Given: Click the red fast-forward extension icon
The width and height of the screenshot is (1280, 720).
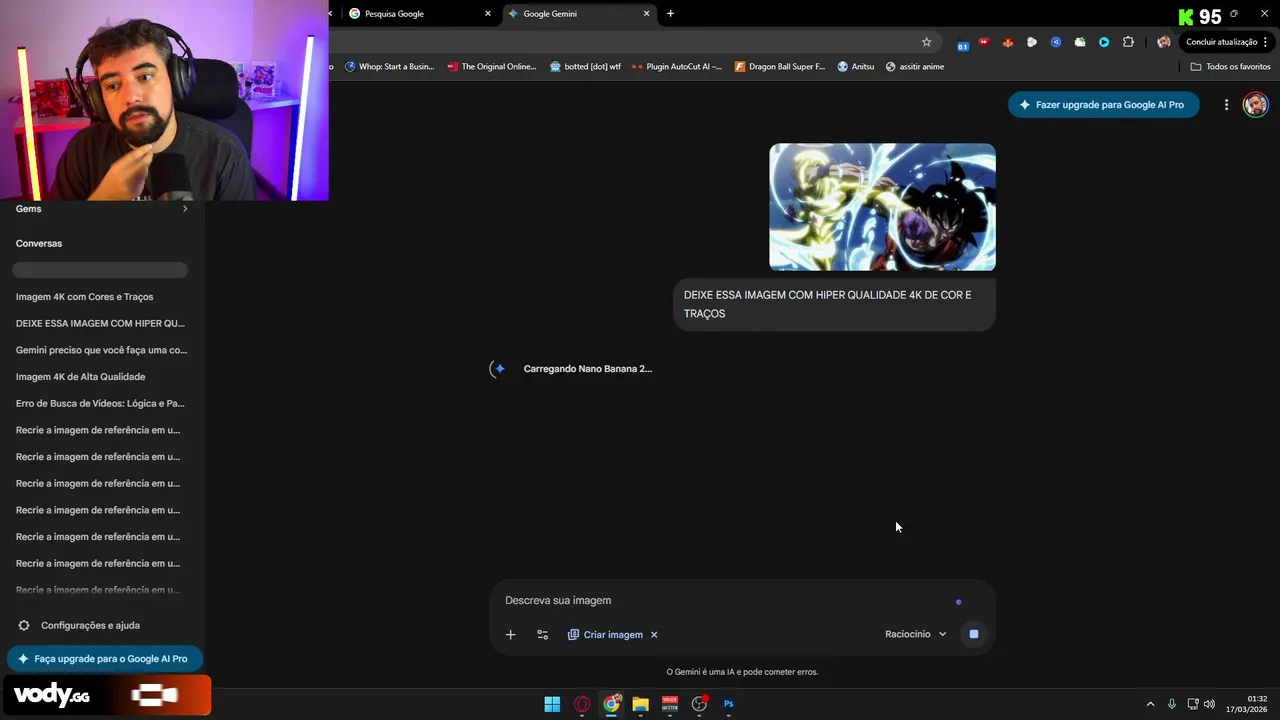Looking at the screenshot, I should click(x=984, y=42).
